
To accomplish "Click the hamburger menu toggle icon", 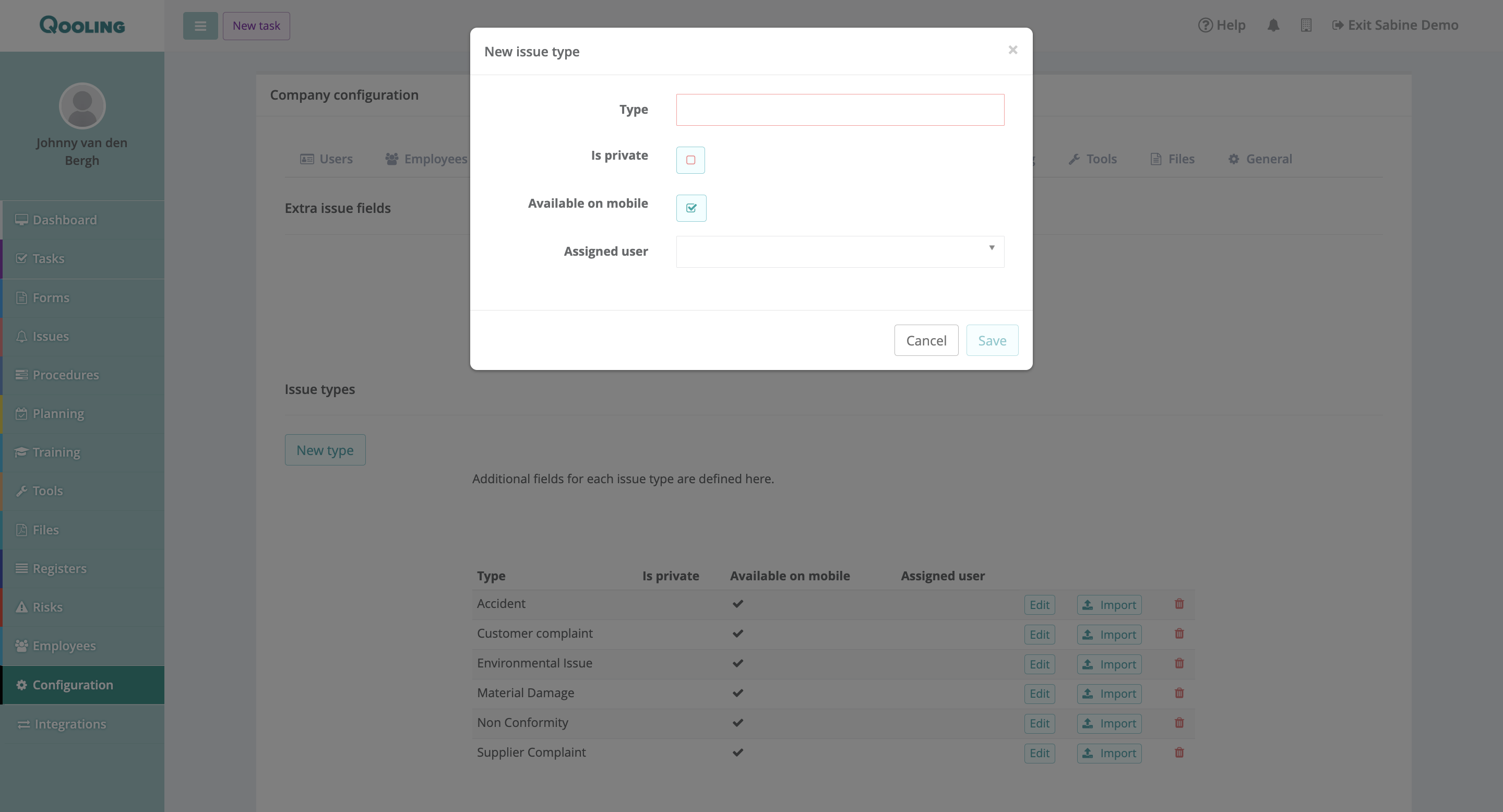I will point(200,26).
